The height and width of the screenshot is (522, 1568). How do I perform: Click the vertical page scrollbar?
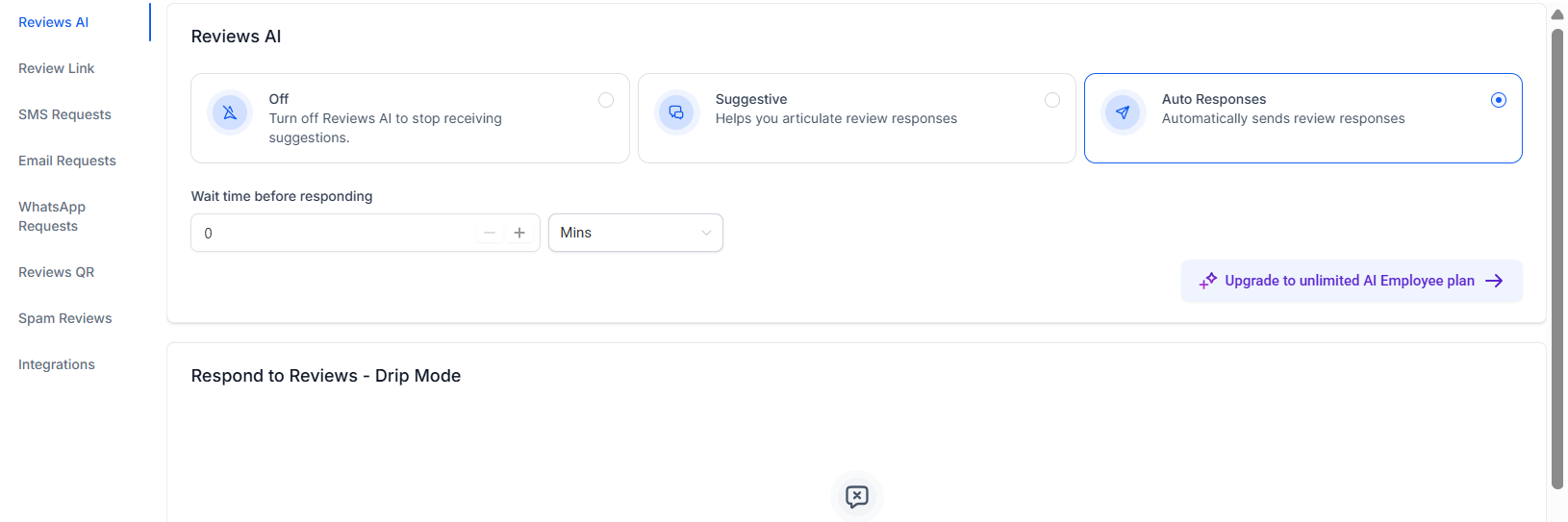pyautogui.click(x=1557, y=260)
